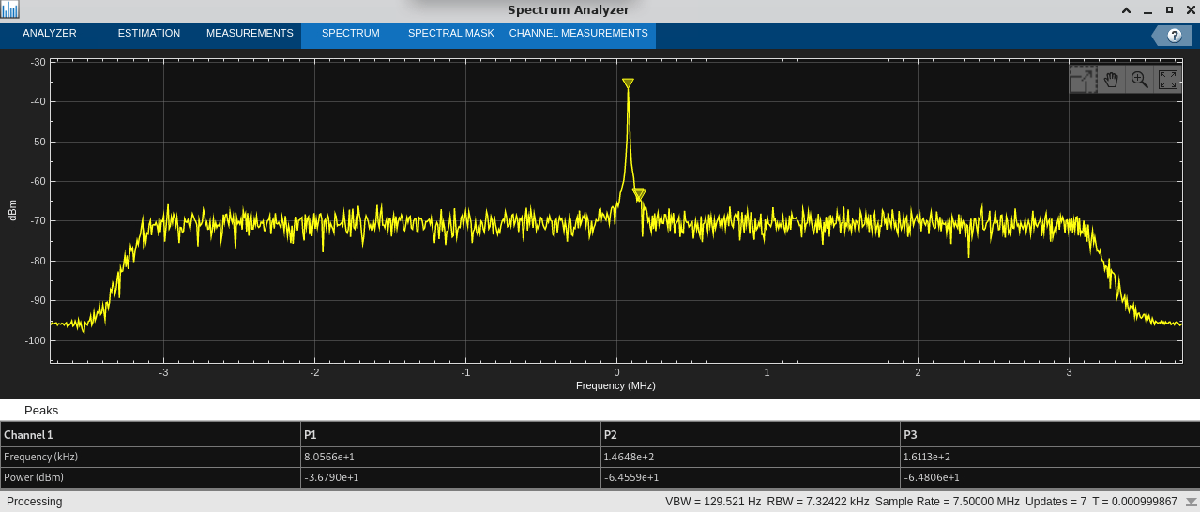Switch to SPECTRAL MASK tab
Viewport: 1200px width, 512px height.
pos(451,33)
